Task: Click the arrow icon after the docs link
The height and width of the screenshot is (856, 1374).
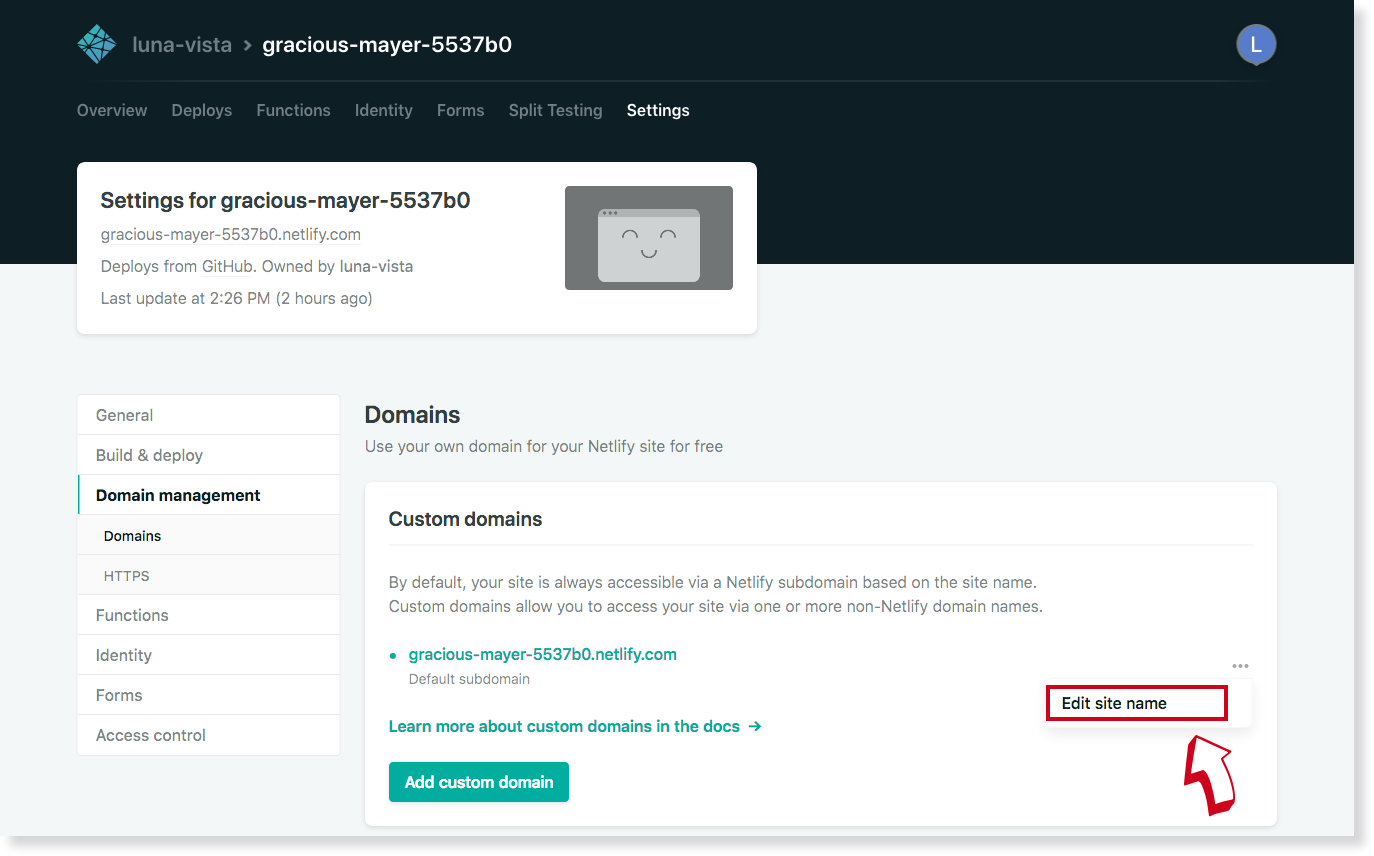Action: pos(756,726)
